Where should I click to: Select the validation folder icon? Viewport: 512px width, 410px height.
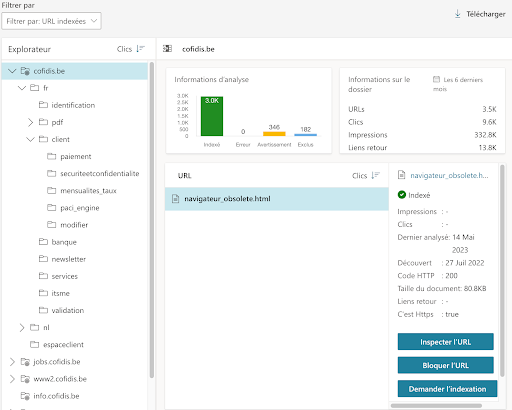(43, 310)
